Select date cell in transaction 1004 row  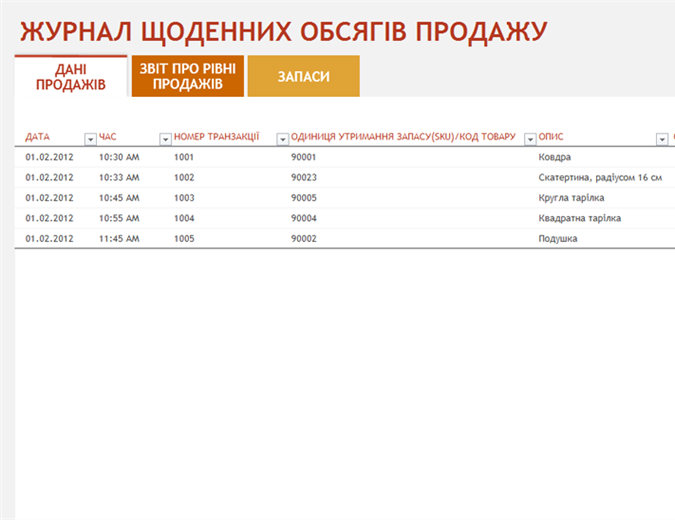50,218
